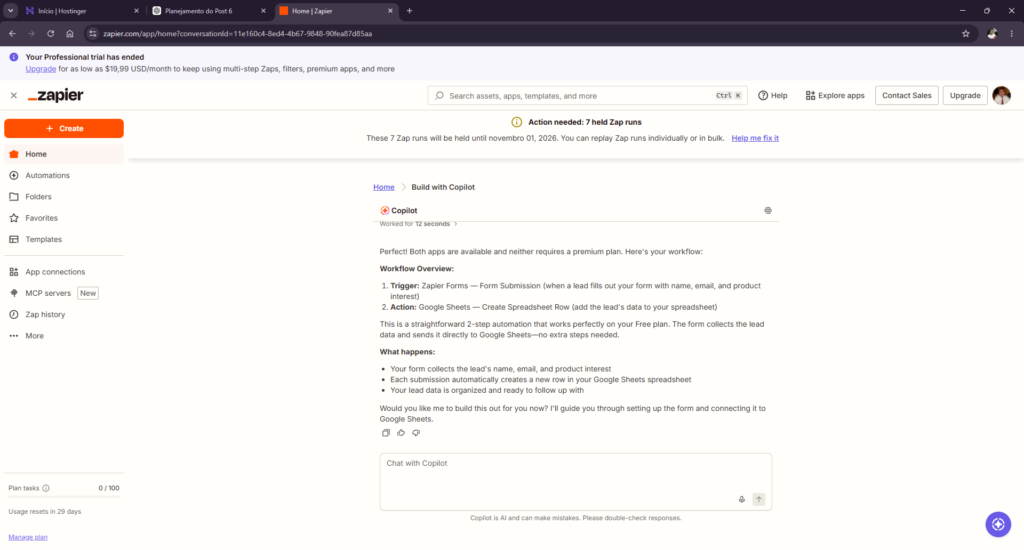The width and height of the screenshot is (1024, 550).
Task: Open App connections in the sidebar
Action: (64, 272)
